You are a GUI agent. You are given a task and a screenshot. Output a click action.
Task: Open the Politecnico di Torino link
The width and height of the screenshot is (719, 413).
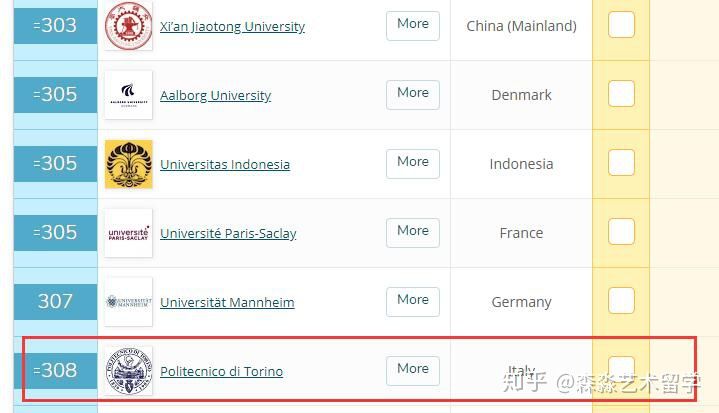click(221, 371)
